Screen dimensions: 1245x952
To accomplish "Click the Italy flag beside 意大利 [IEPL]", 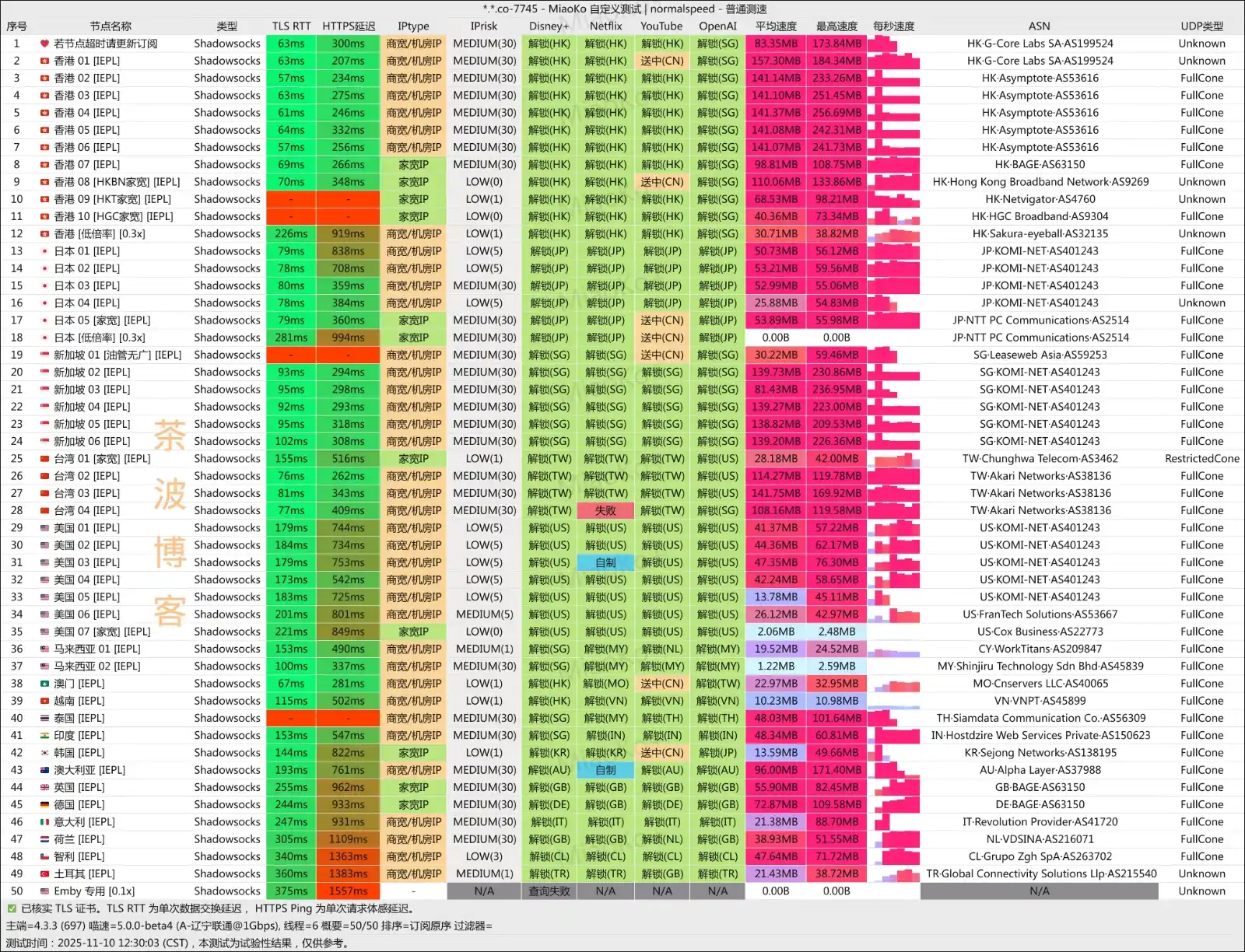I will [x=44, y=822].
